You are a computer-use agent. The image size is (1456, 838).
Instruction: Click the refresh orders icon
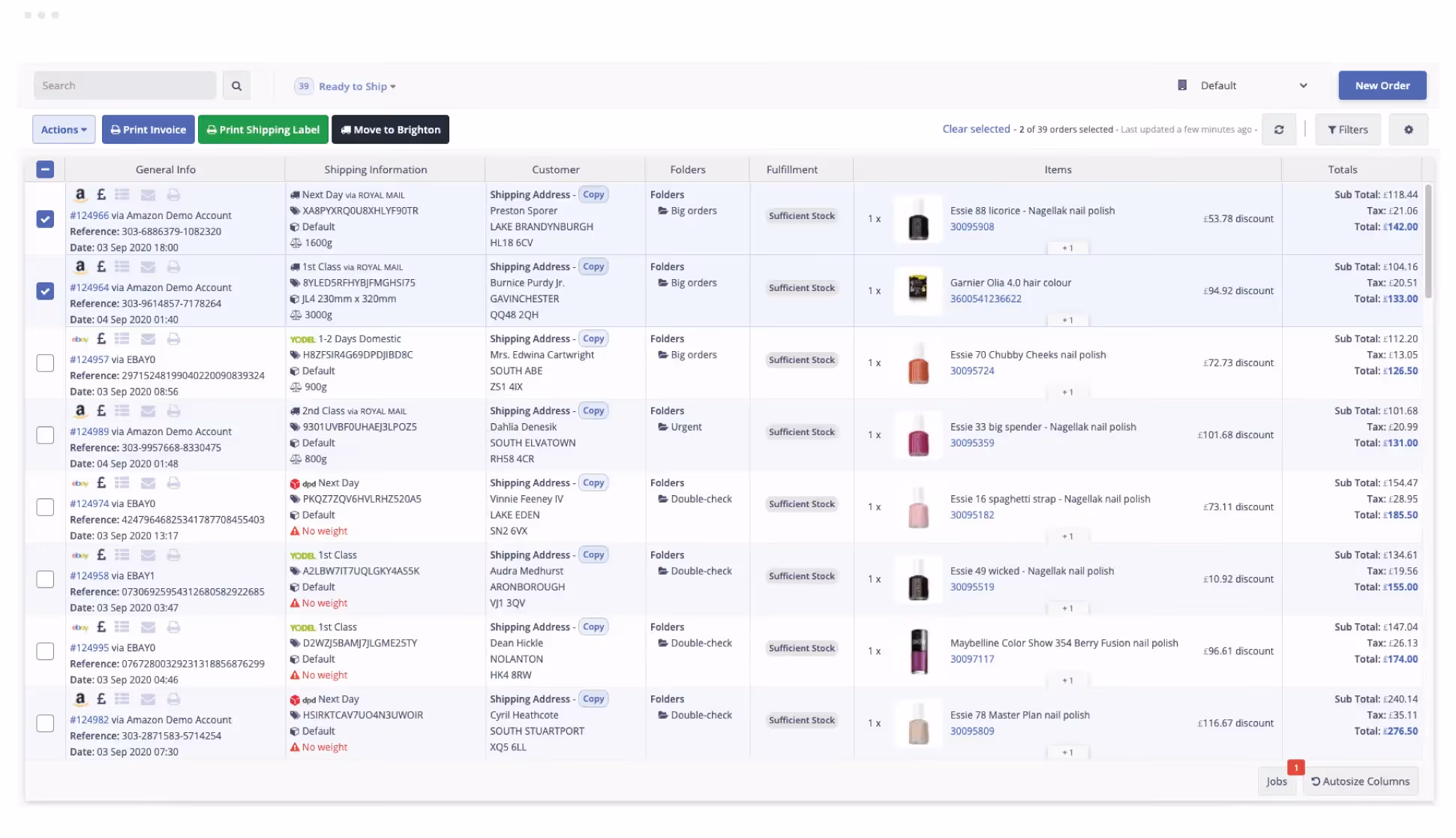1279,130
